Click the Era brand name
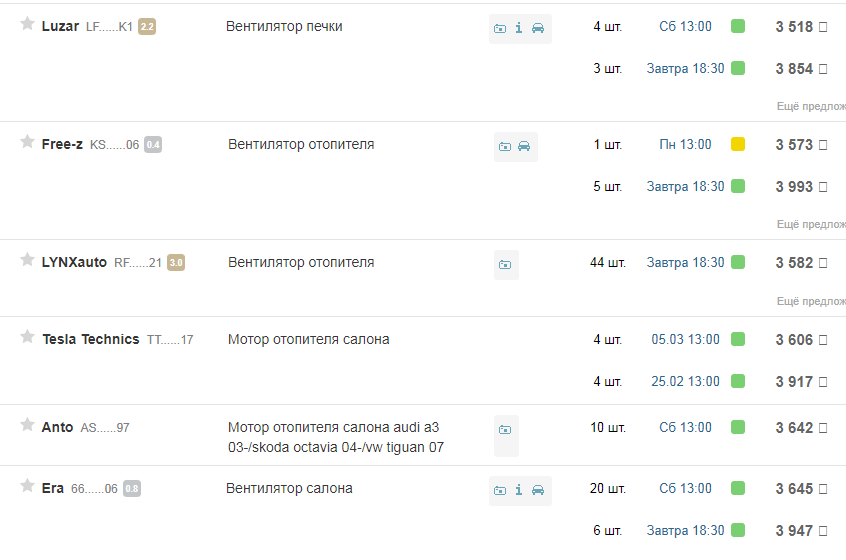Viewport: 846px width, 560px height. click(x=53, y=488)
